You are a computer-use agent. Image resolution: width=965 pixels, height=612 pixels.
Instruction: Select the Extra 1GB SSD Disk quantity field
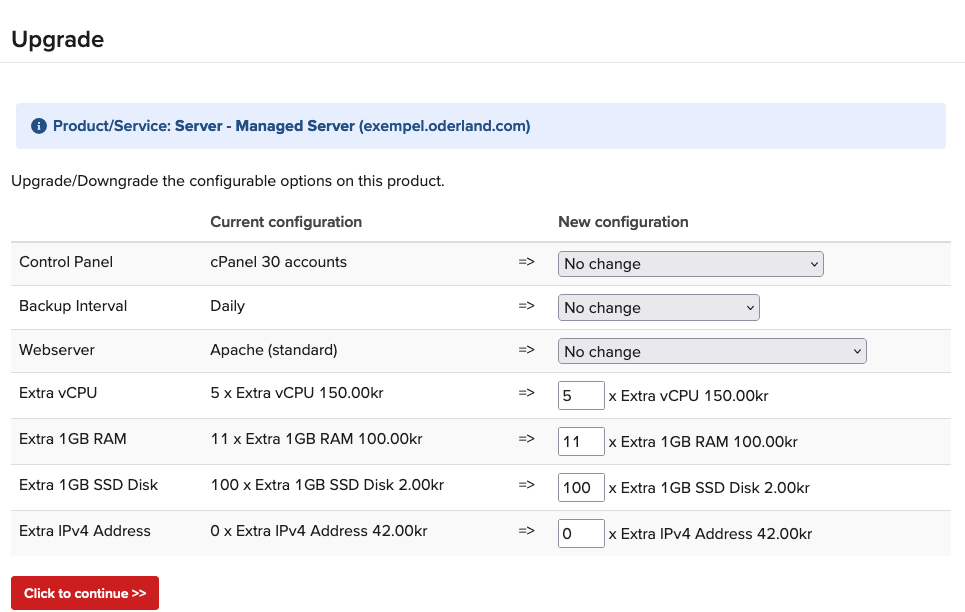pos(581,488)
